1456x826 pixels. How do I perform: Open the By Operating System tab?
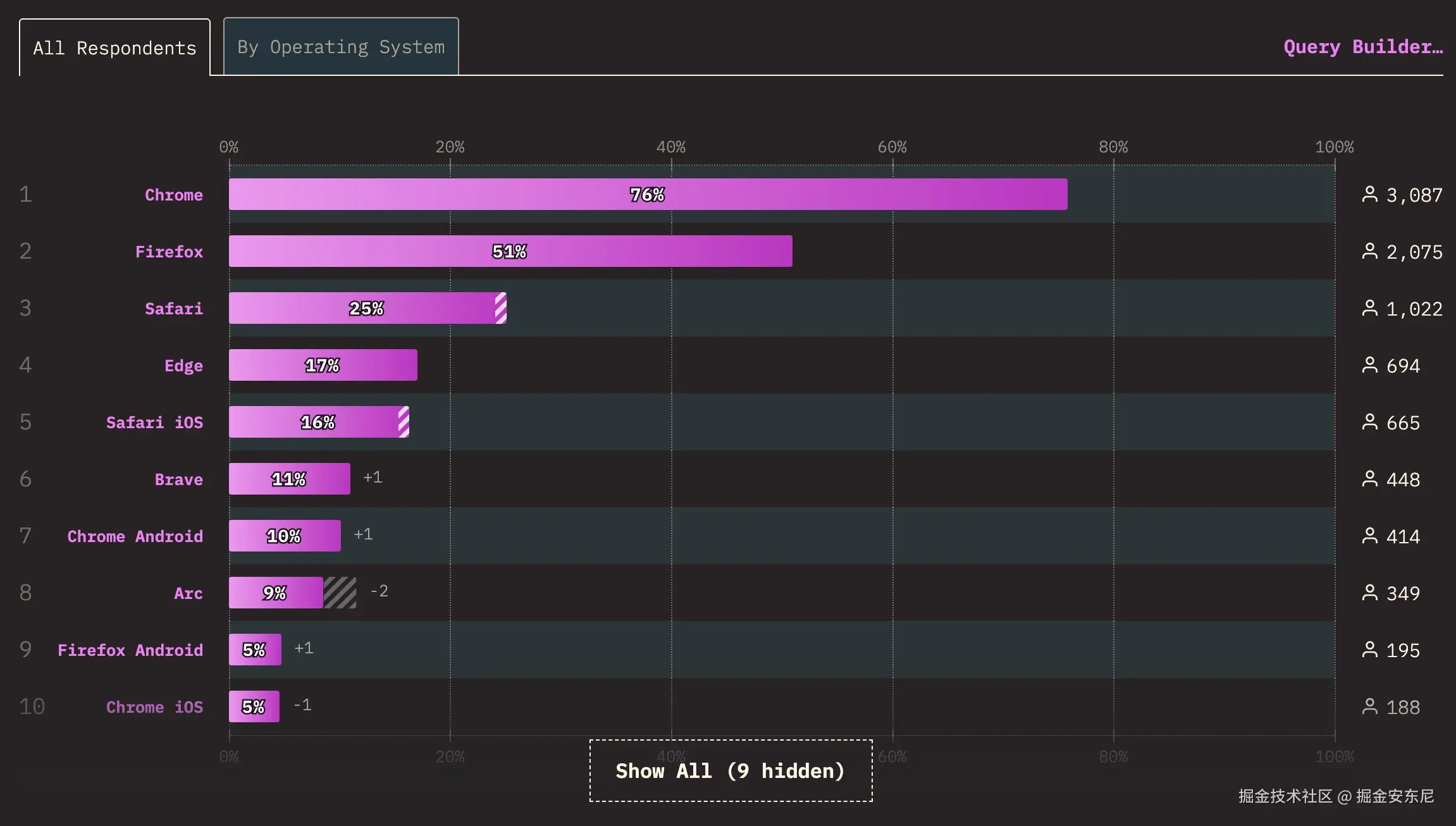pyautogui.click(x=341, y=47)
